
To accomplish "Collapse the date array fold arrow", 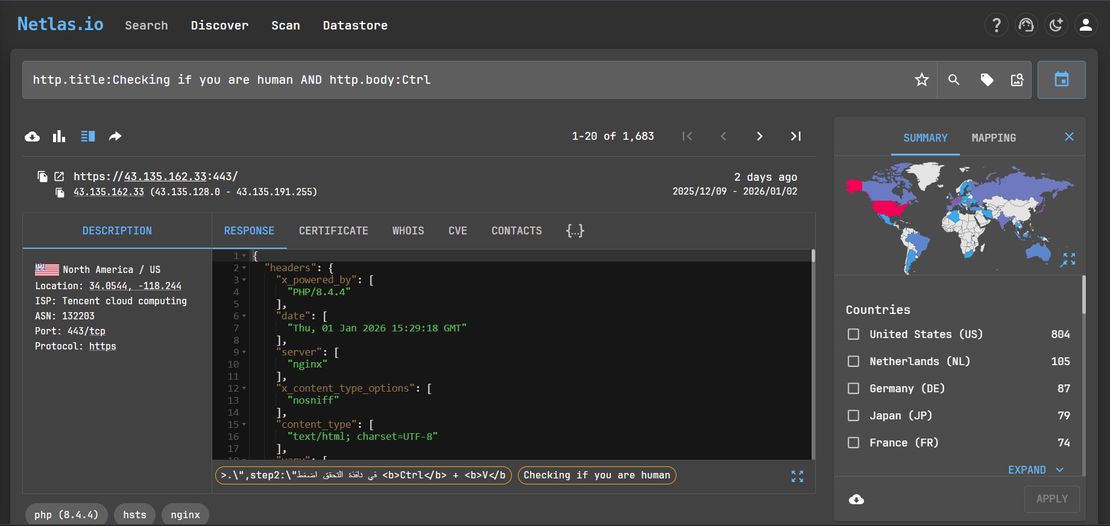I will pyautogui.click(x=244, y=316).
